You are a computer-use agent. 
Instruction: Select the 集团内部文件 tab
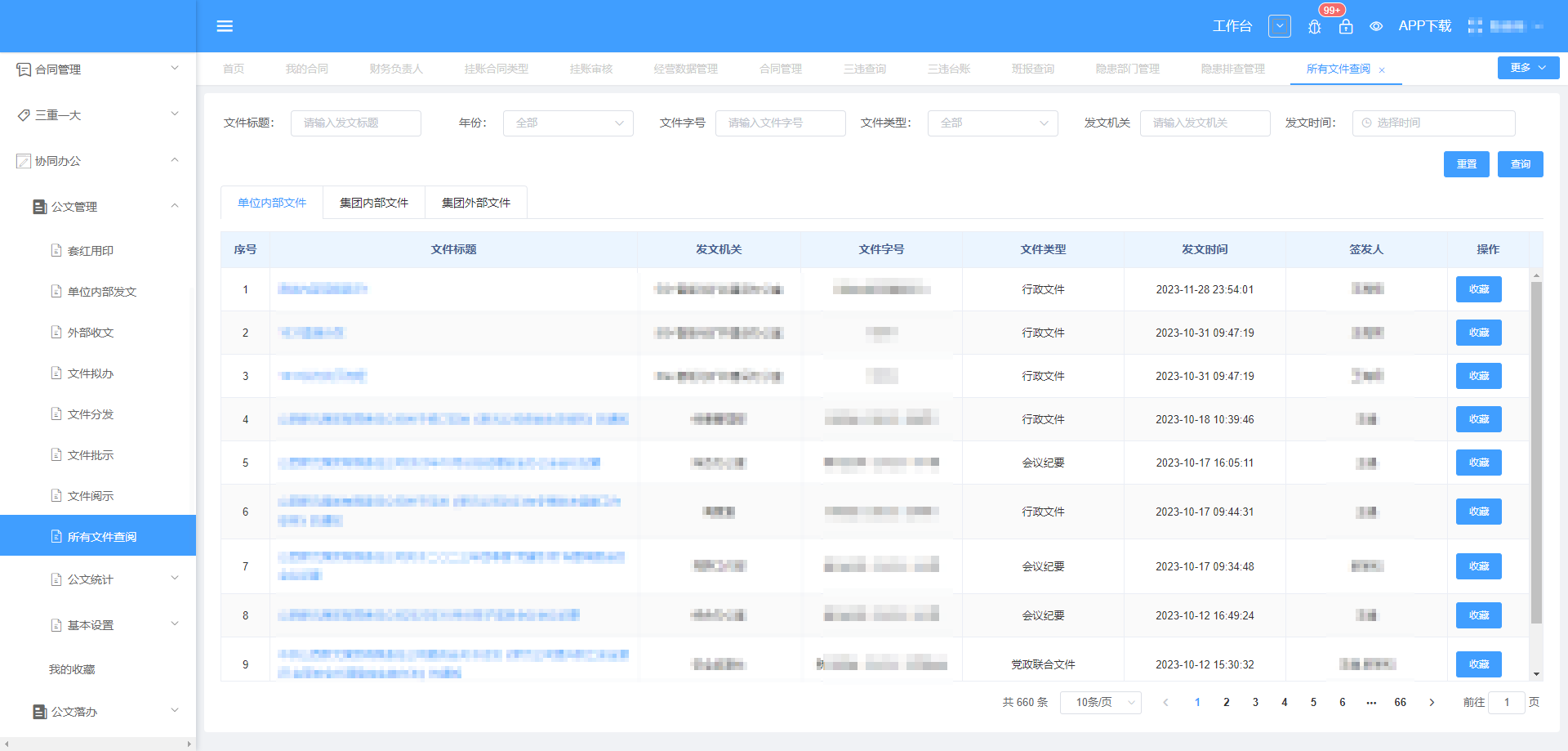(374, 203)
